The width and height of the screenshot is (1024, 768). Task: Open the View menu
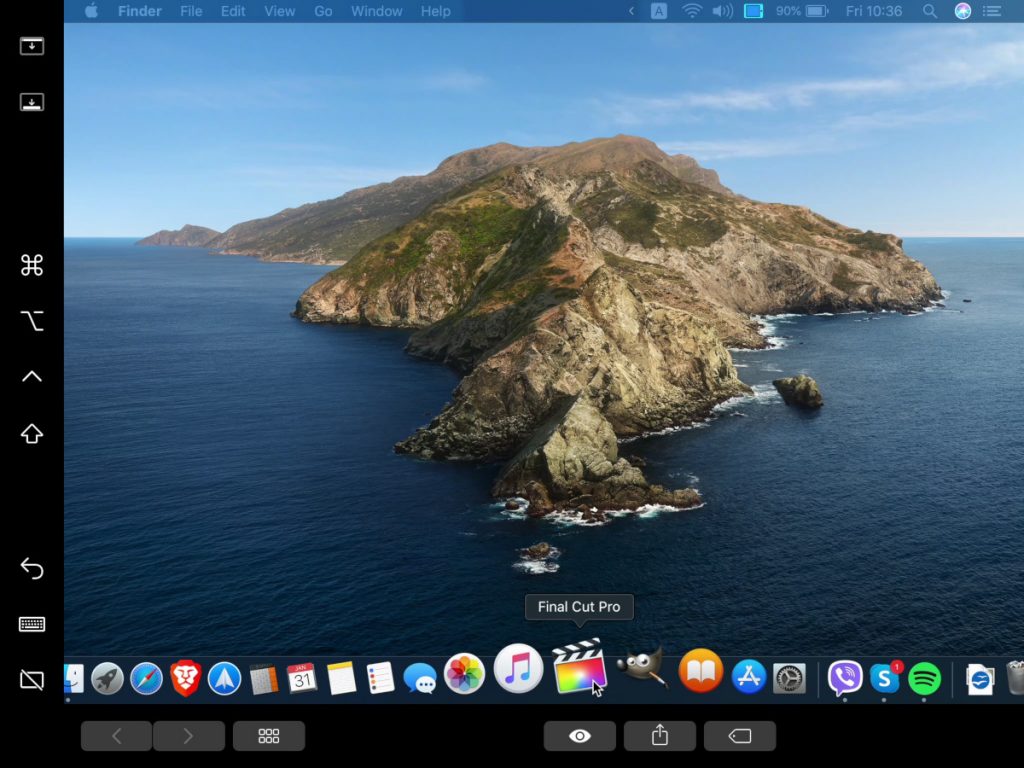[x=280, y=11]
